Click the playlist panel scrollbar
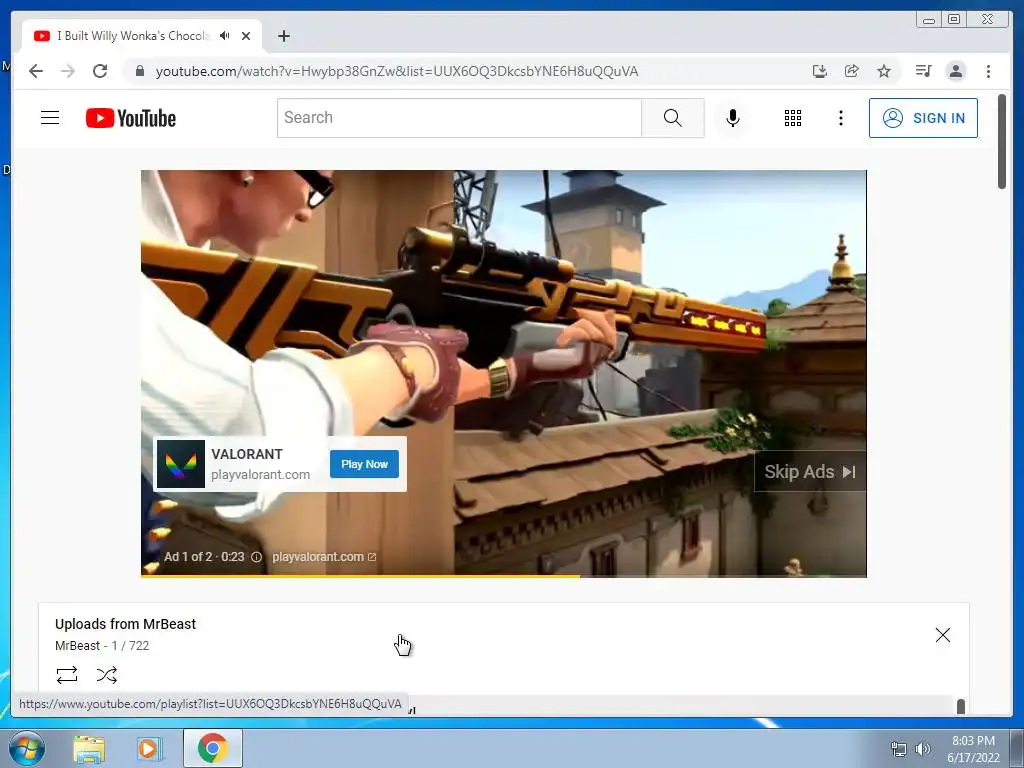This screenshot has height=768, width=1024. point(961,707)
